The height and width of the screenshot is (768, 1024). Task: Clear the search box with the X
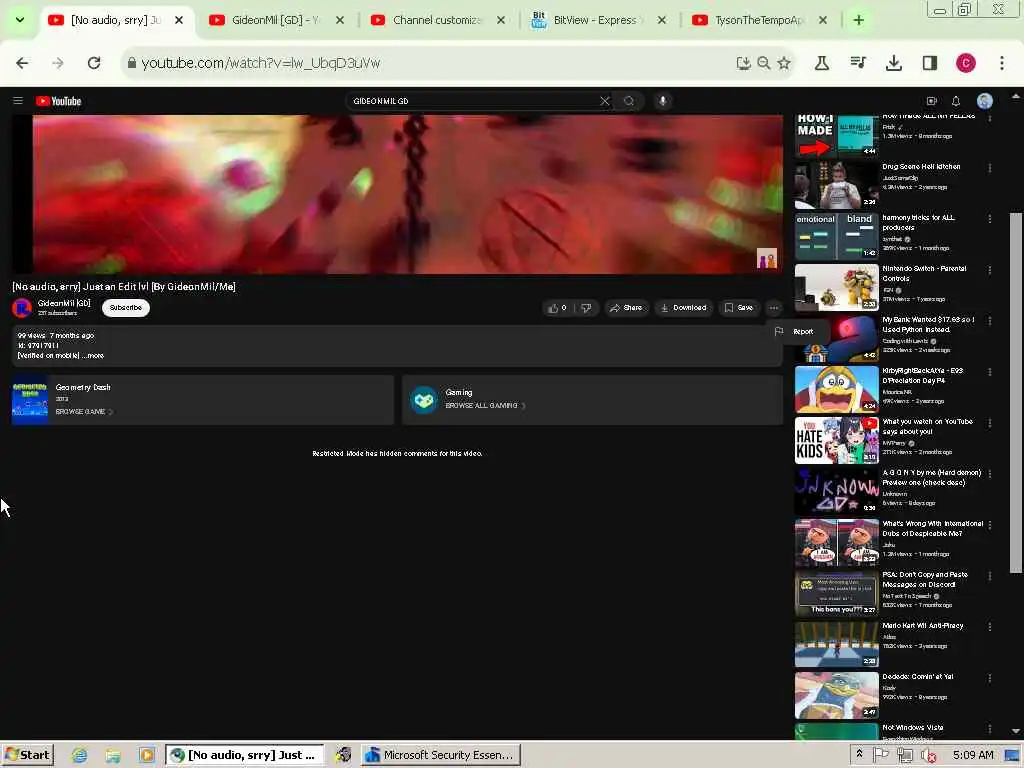click(x=605, y=101)
